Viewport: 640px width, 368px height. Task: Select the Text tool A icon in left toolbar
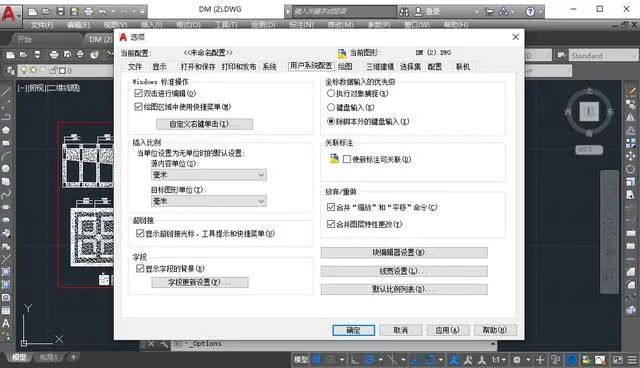[6, 324]
